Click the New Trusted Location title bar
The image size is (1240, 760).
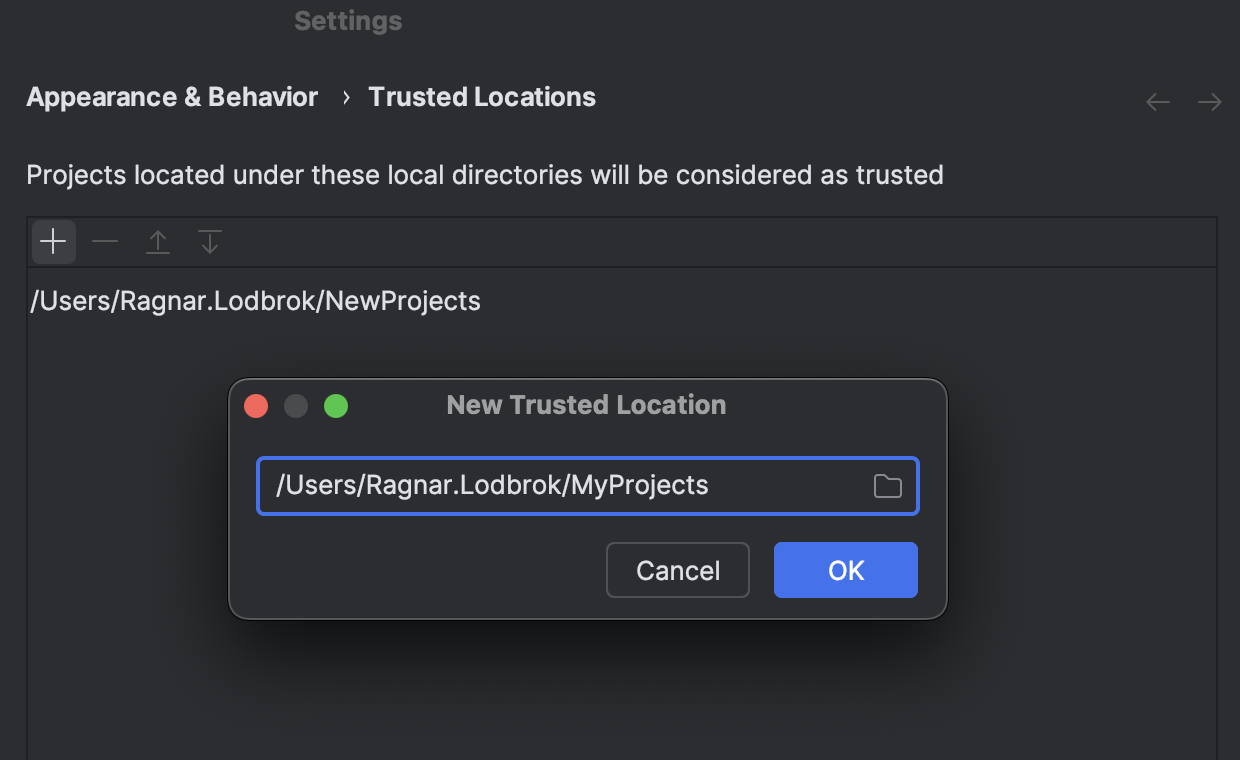(x=586, y=404)
